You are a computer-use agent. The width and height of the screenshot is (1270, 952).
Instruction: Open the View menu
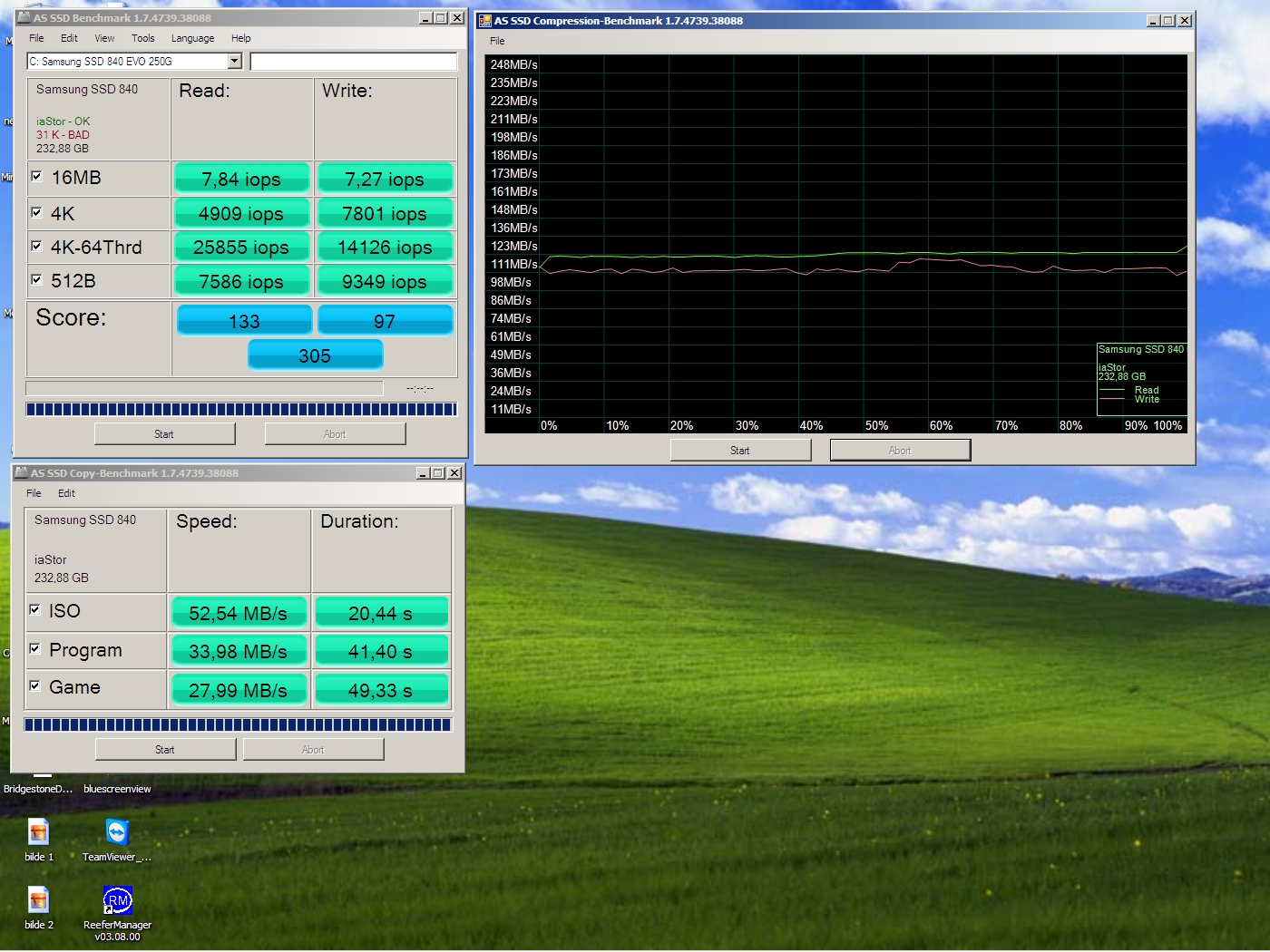click(104, 38)
